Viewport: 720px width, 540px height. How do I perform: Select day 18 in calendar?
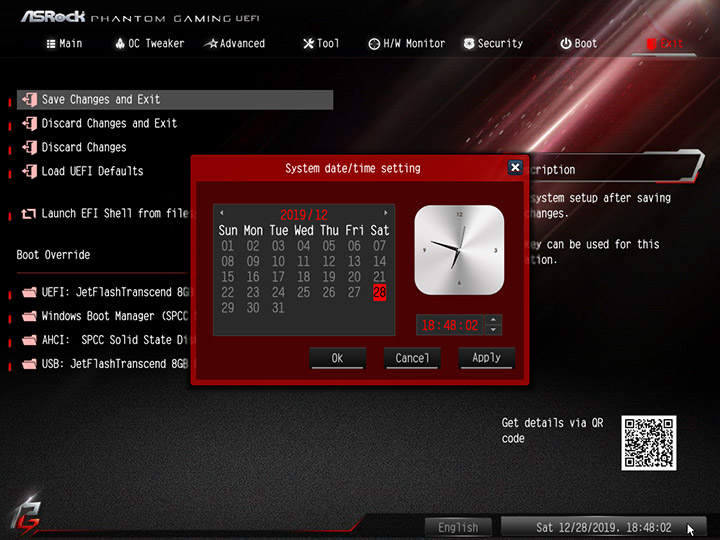tap(304, 277)
